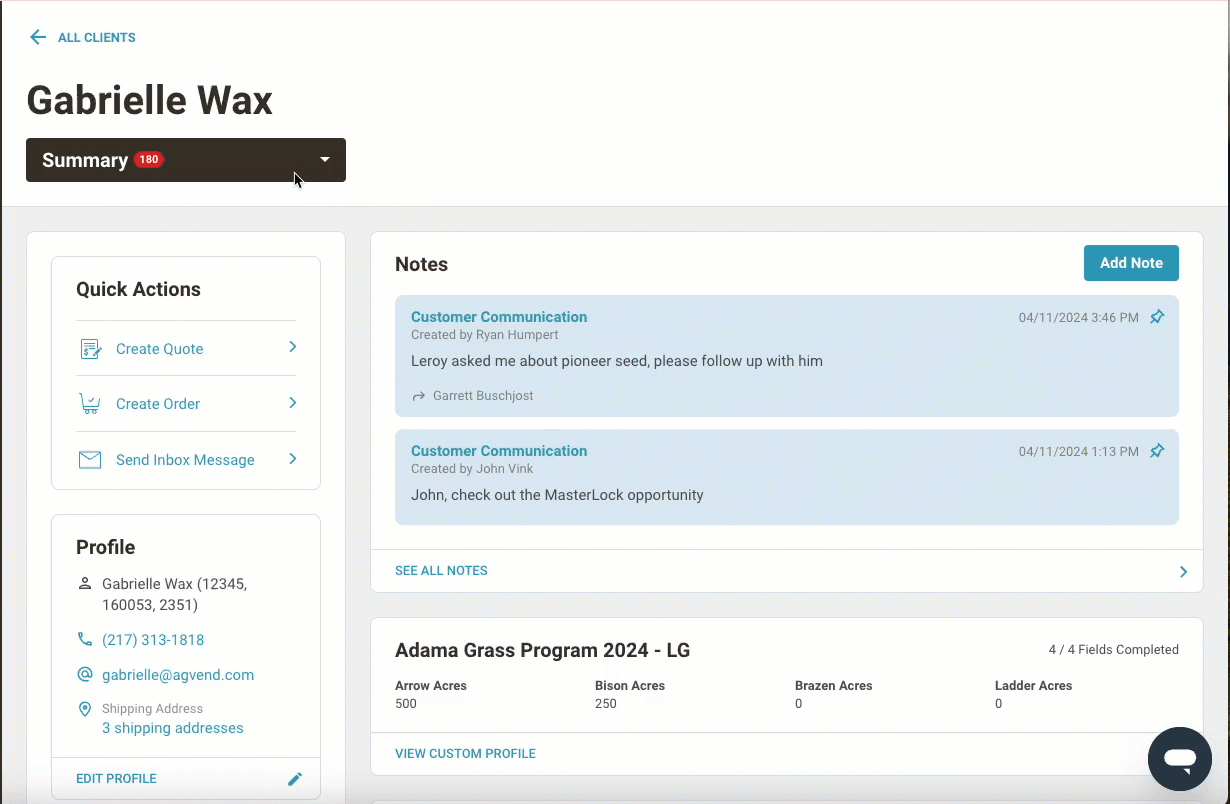Go back via ALL CLIENTS link

[x=97, y=38]
